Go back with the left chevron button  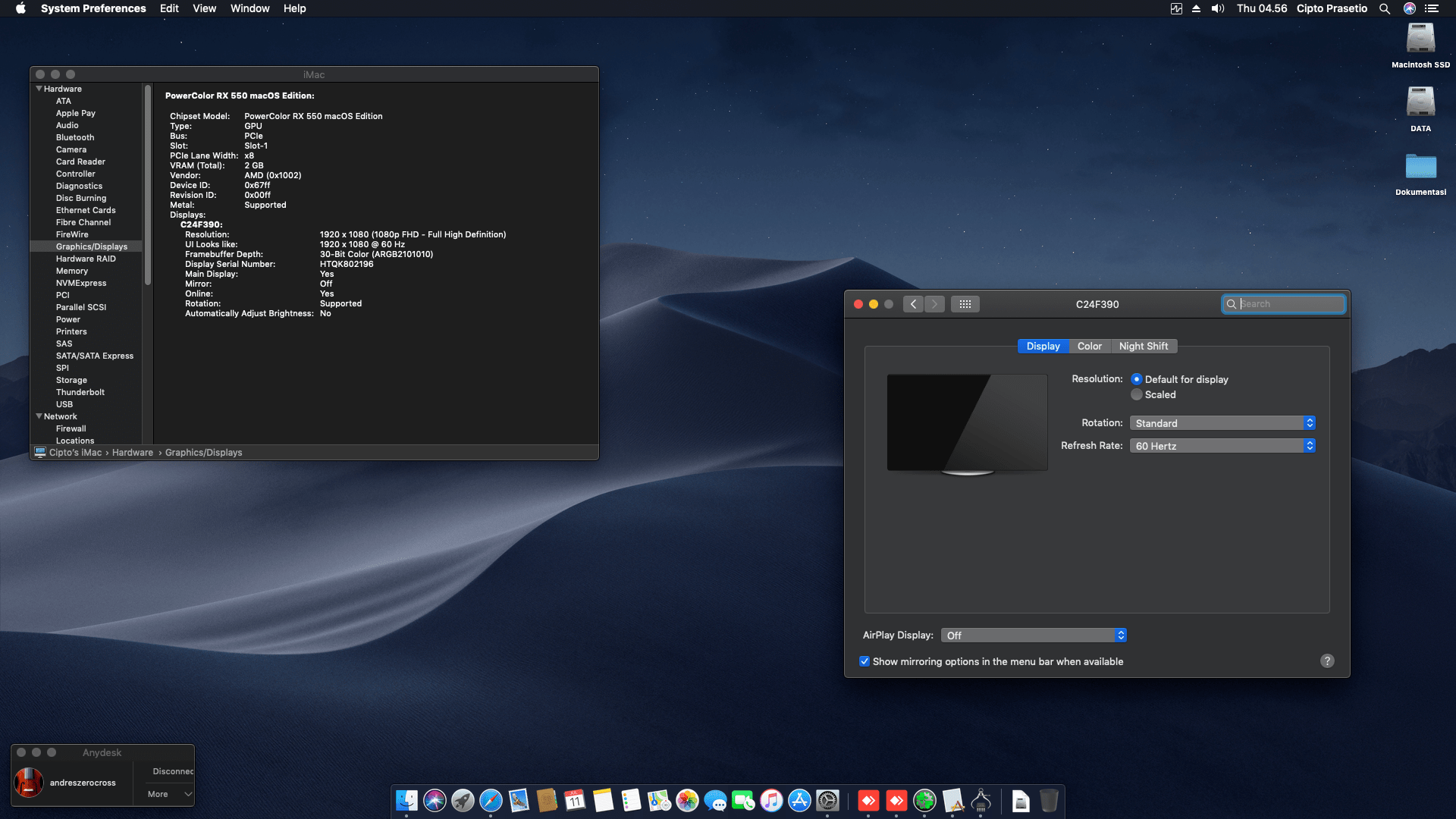pos(913,304)
